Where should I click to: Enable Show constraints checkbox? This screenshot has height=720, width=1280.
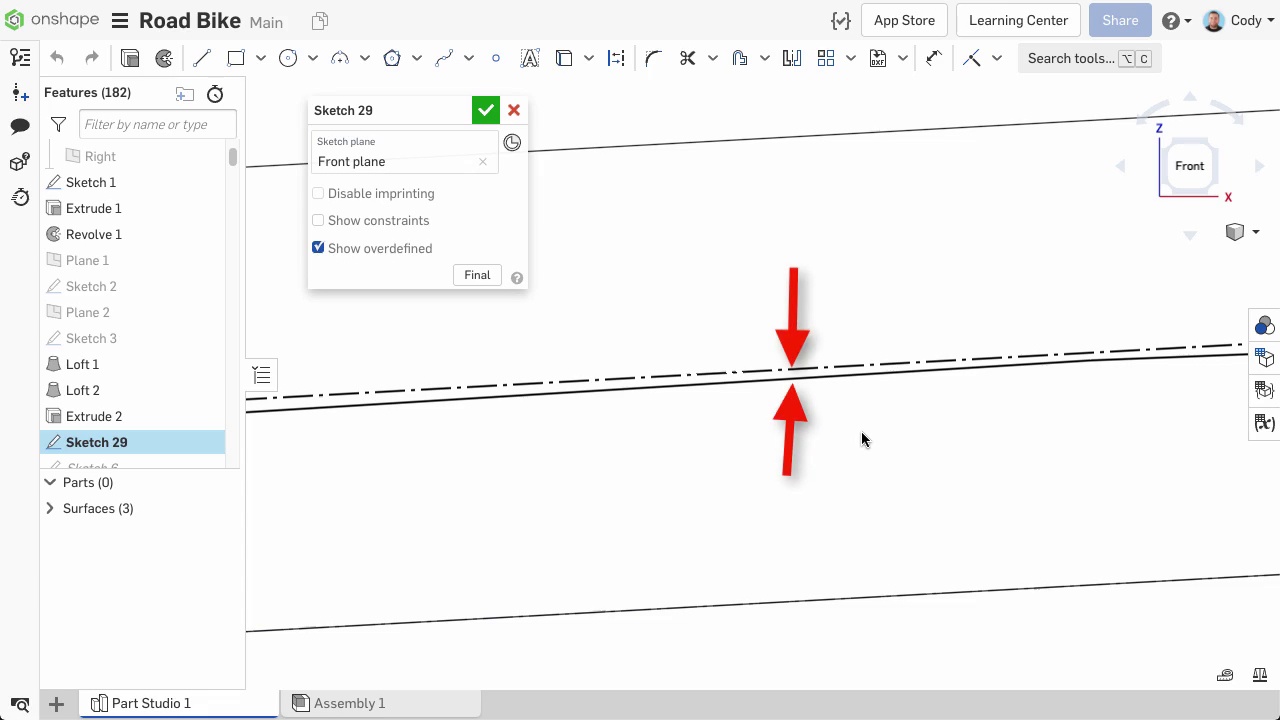click(x=318, y=220)
